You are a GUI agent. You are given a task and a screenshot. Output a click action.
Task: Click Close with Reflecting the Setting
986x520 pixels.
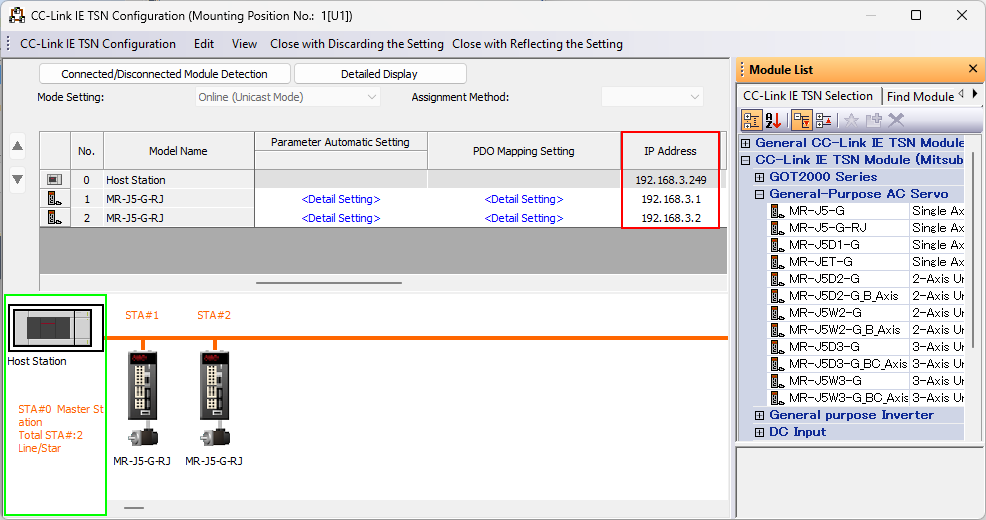[538, 44]
